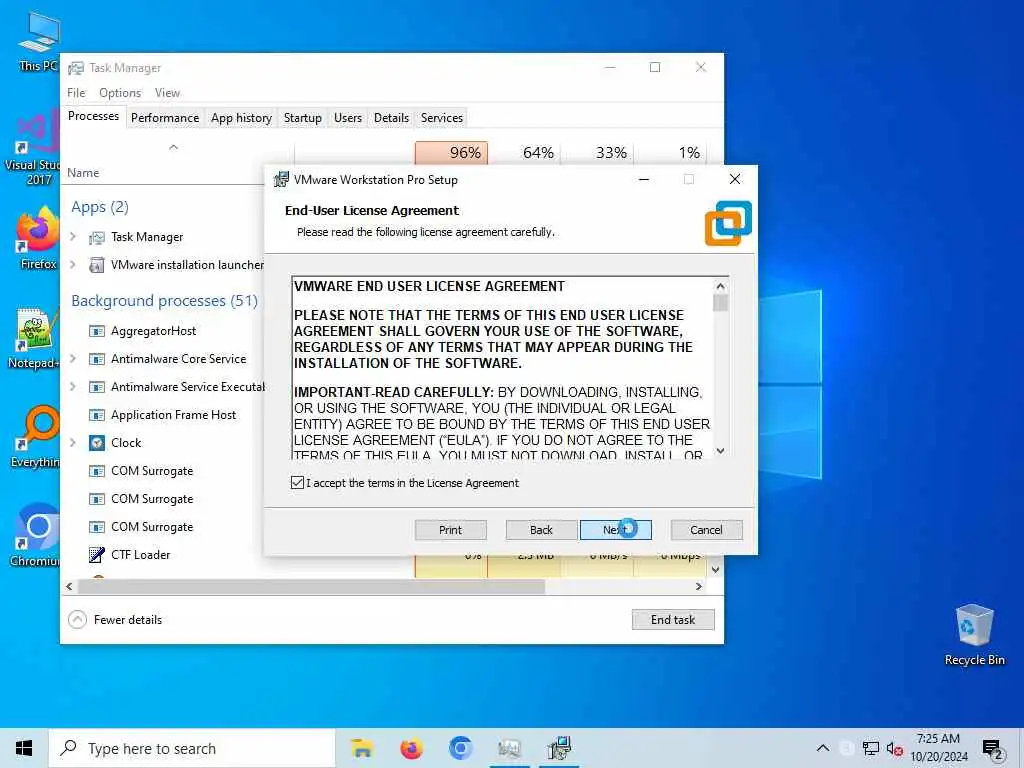1024x768 pixels.
Task: Open the notification center icon
Action: pyautogui.click(x=993, y=749)
